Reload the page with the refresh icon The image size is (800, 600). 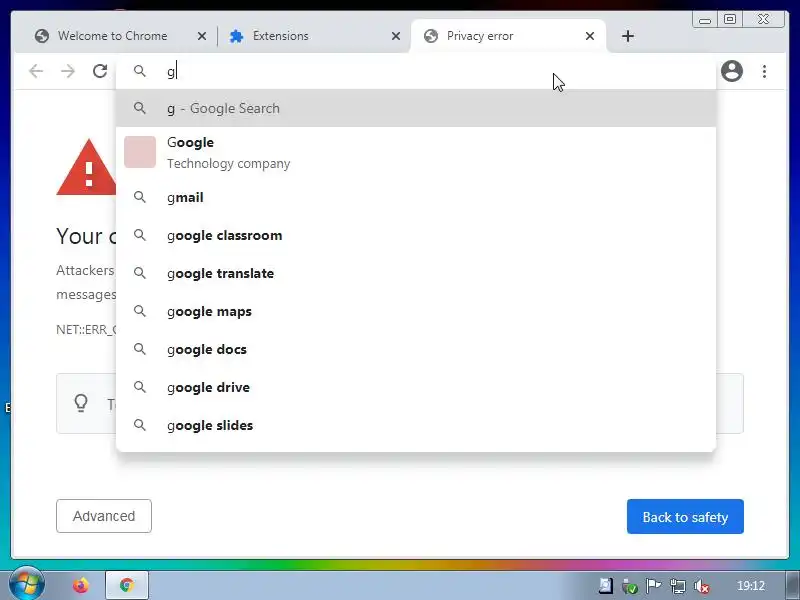tap(100, 71)
